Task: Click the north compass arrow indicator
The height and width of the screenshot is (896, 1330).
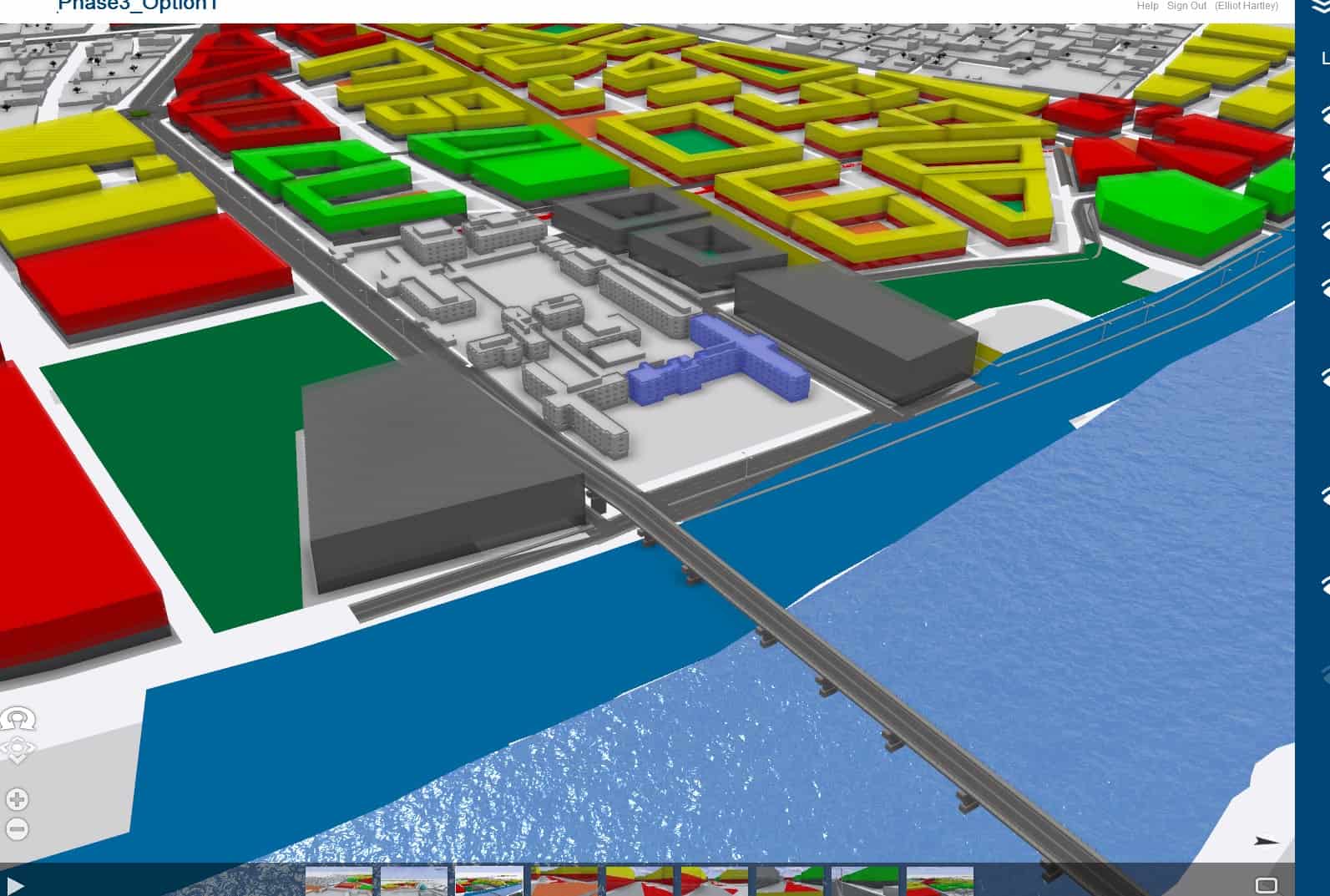Action: [x=1267, y=841]
